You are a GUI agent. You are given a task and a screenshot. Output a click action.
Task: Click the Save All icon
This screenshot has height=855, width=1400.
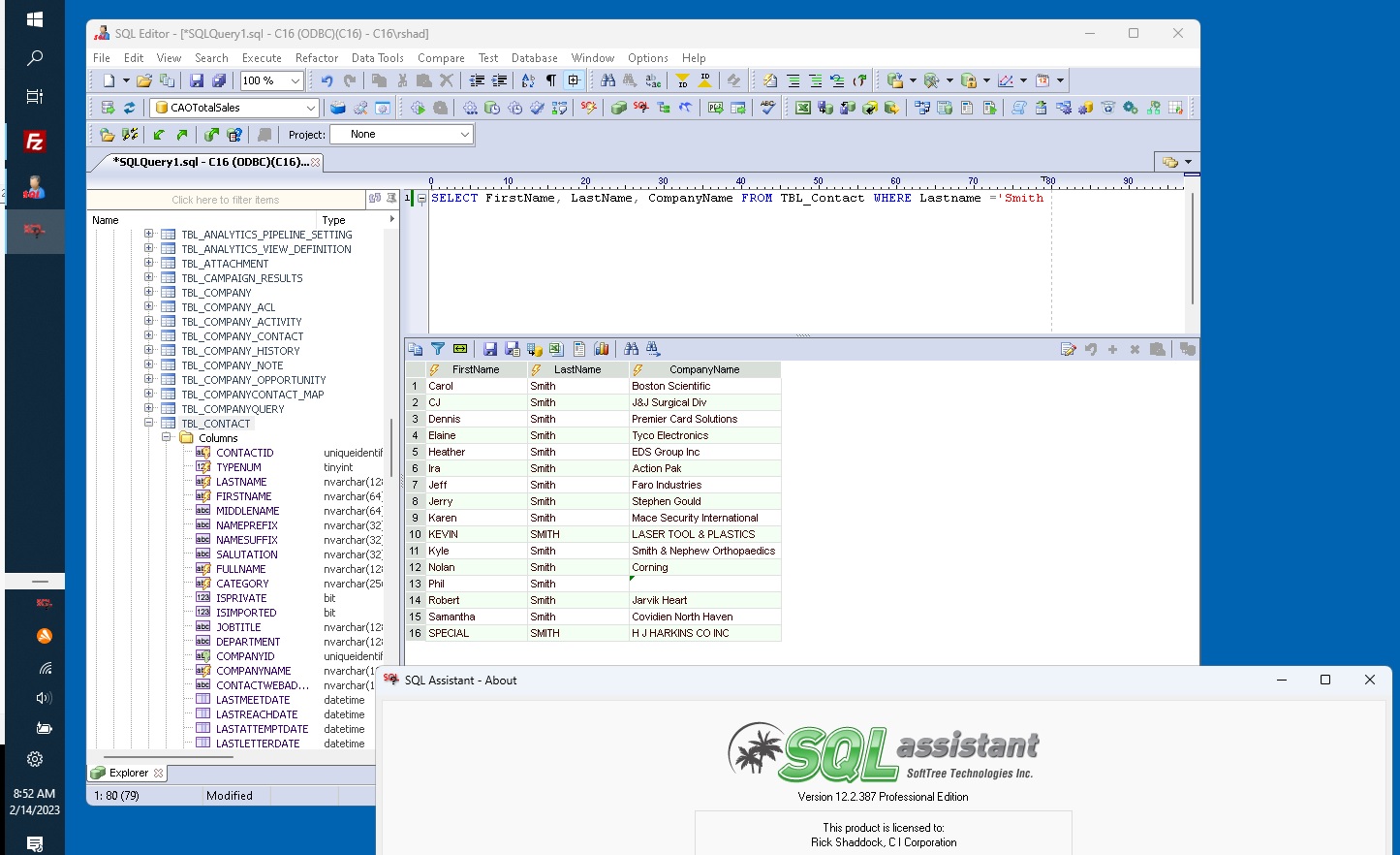tap(219, 80)
